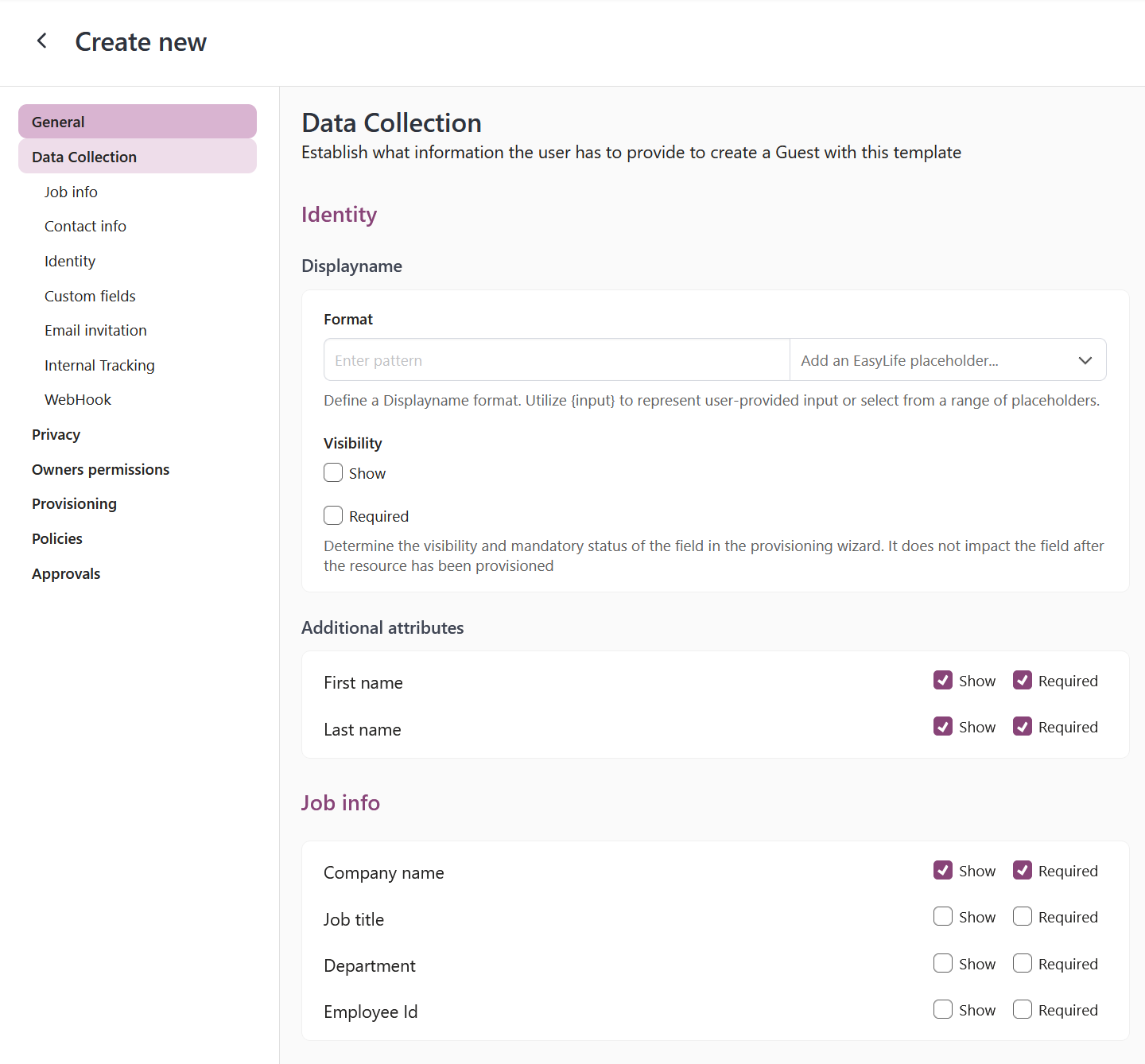This screenshot has width=1145, height=1064.
Task: Check Required under Displayname visibility
Action: coord(333,515)
